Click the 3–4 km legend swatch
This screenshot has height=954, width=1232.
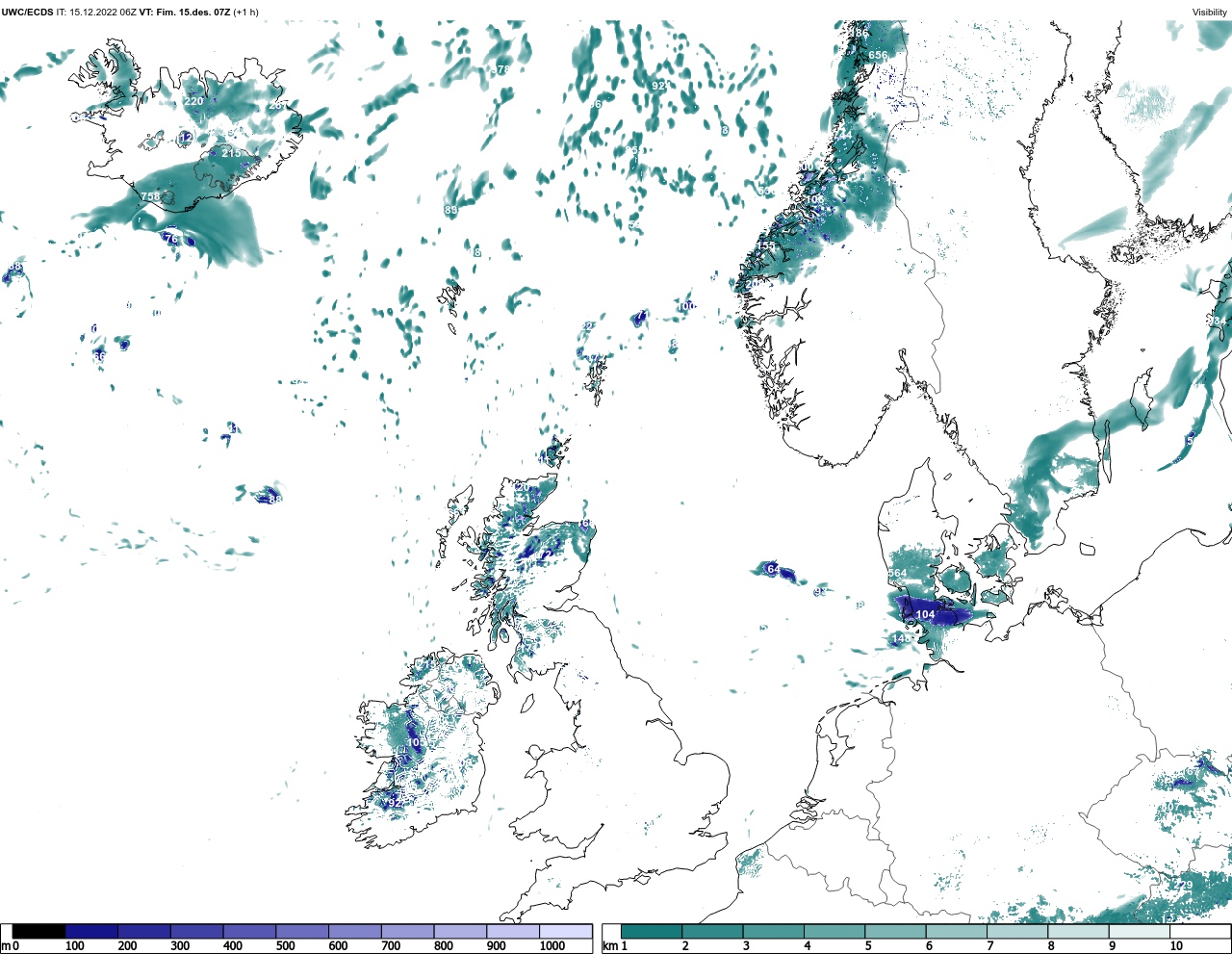click(x=773, y=931)
